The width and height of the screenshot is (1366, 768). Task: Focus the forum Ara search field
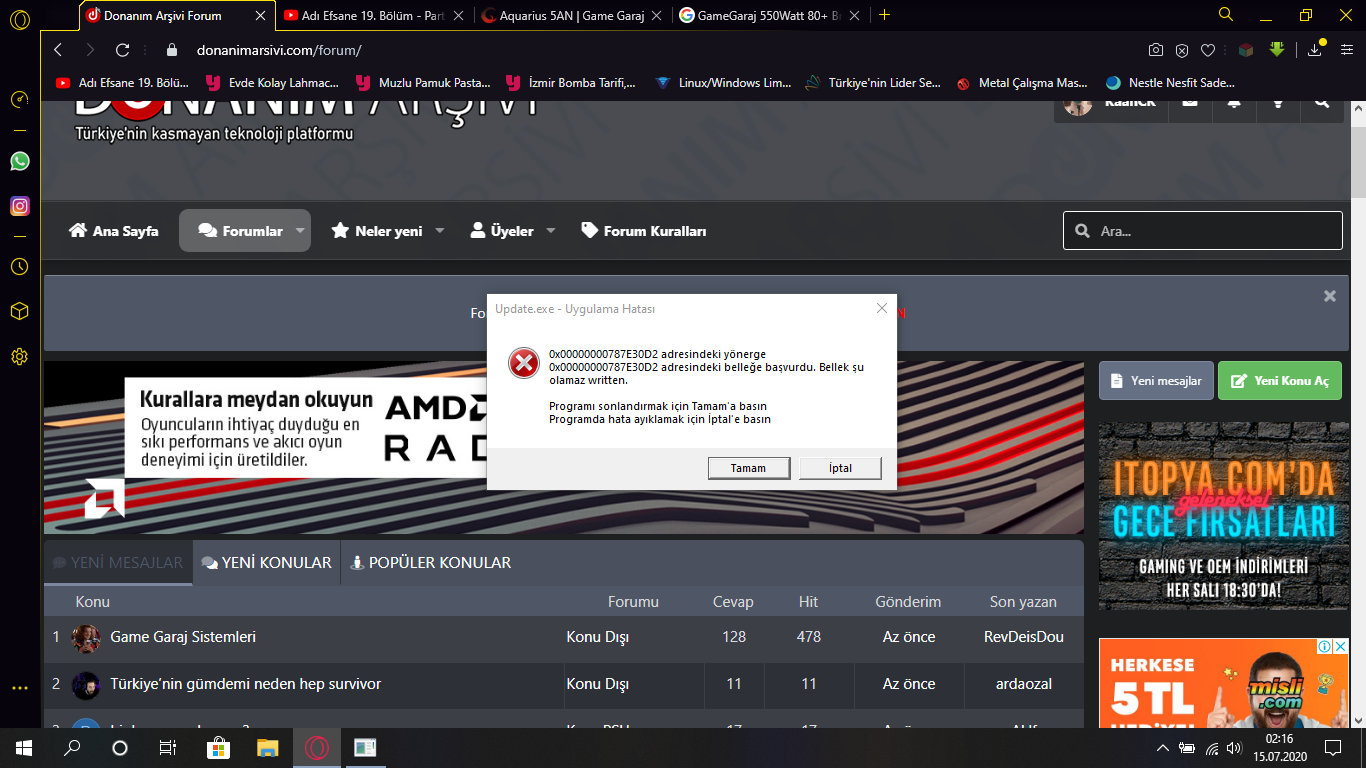[x=1203, y=231]
